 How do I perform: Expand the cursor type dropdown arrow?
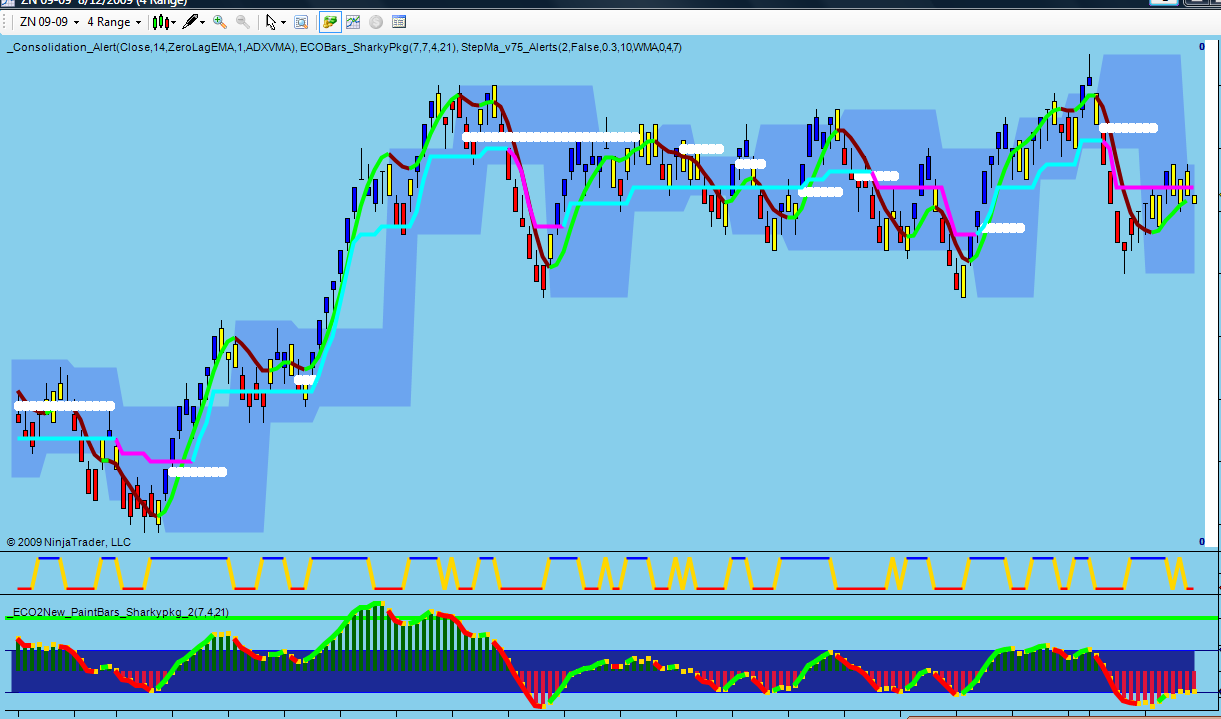click(x=283, y=22)
